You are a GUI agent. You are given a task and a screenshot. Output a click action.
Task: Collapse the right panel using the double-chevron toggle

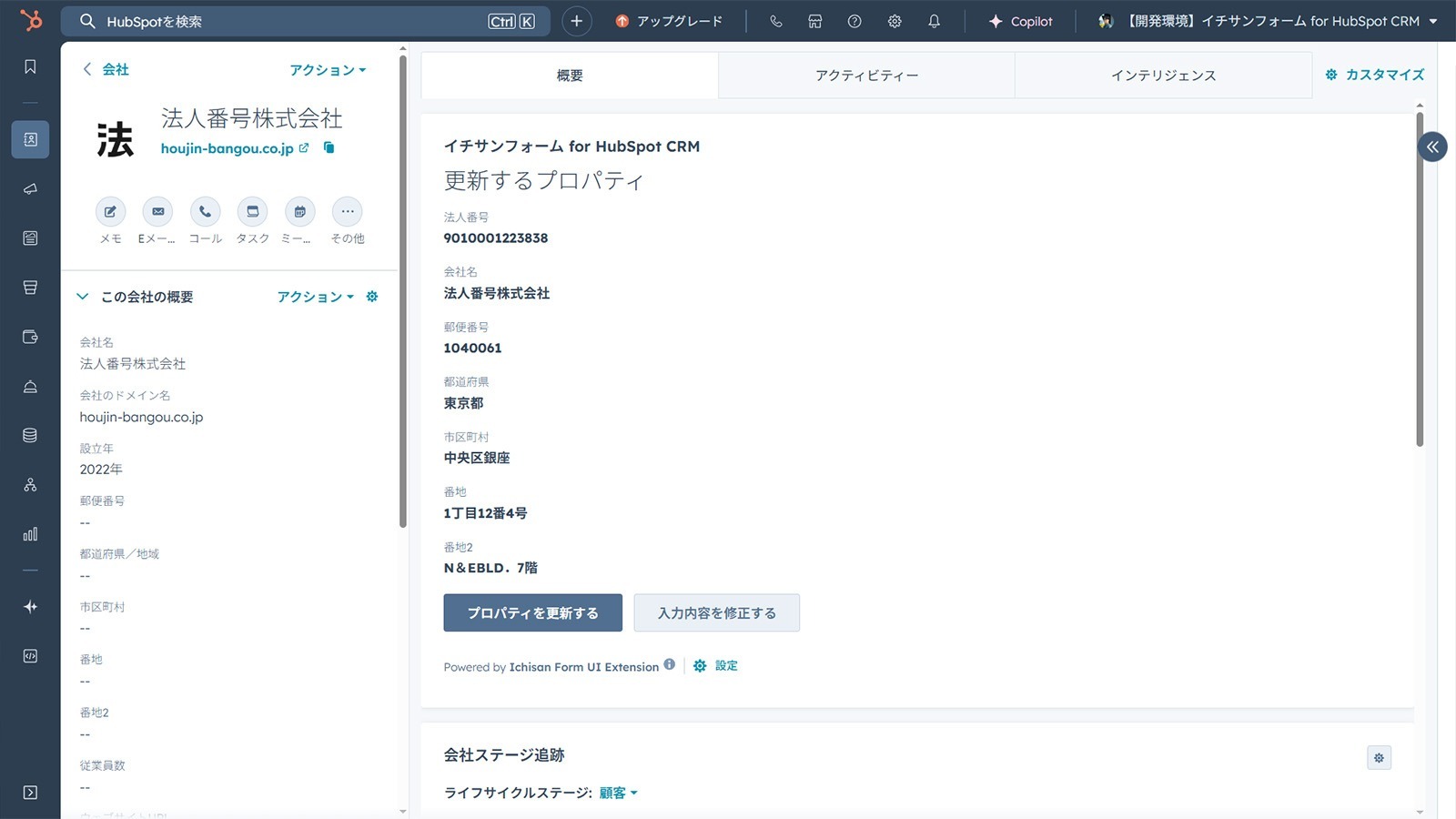(x=1431, y=147)
